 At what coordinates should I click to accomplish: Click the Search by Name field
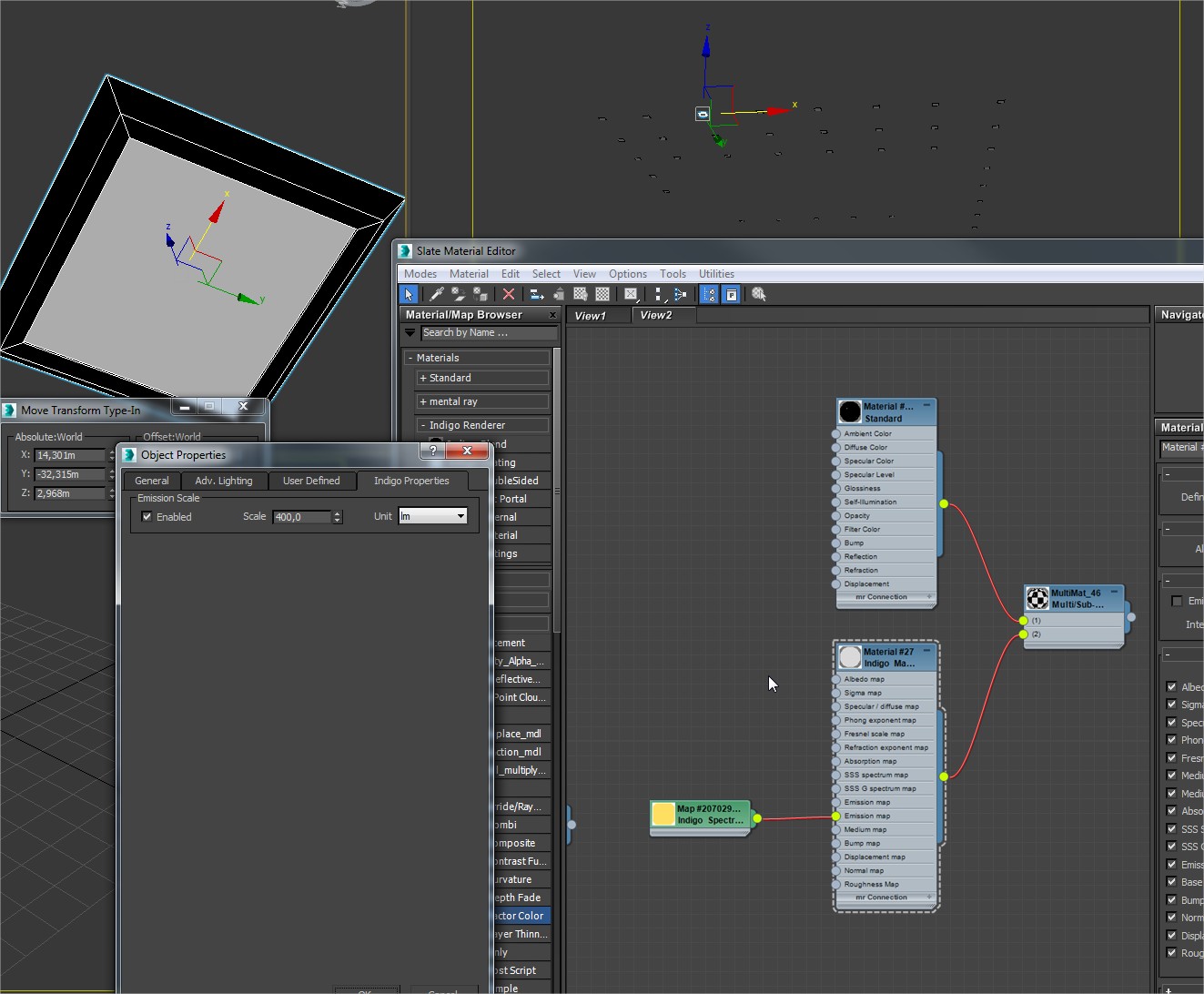click(x=489, y=333)
